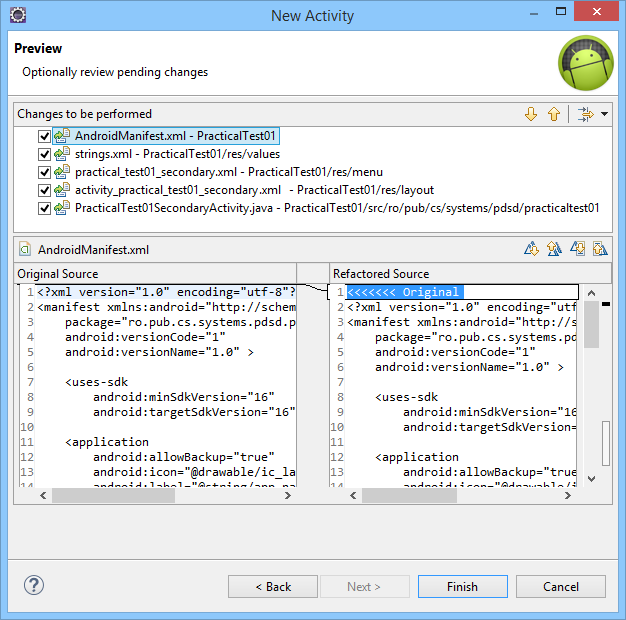Go to next difference in compare viewer
626x620 pixels.
(x=531, y=249)
